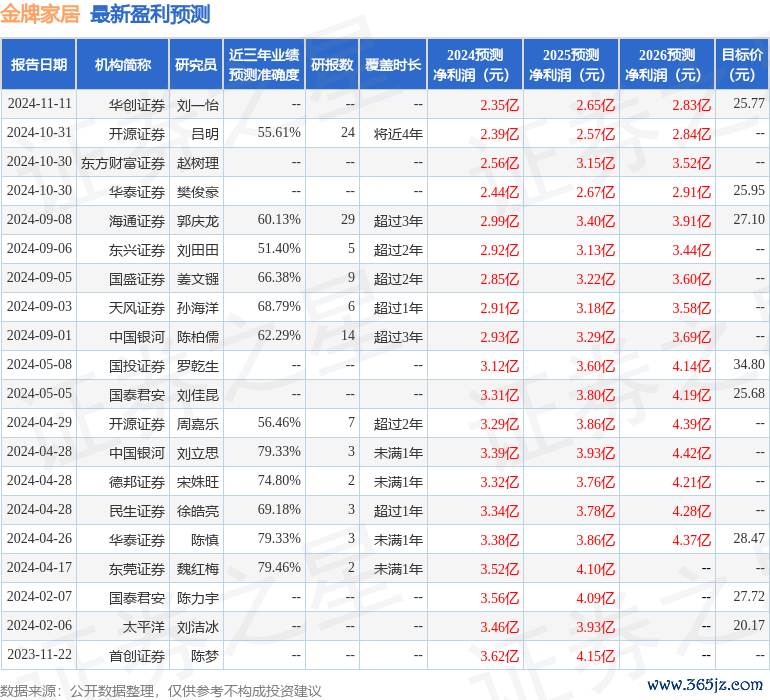This screenshot has height=700, width=770.
Task: Select researcher 陈柏儒
Action: pos(197,337)
